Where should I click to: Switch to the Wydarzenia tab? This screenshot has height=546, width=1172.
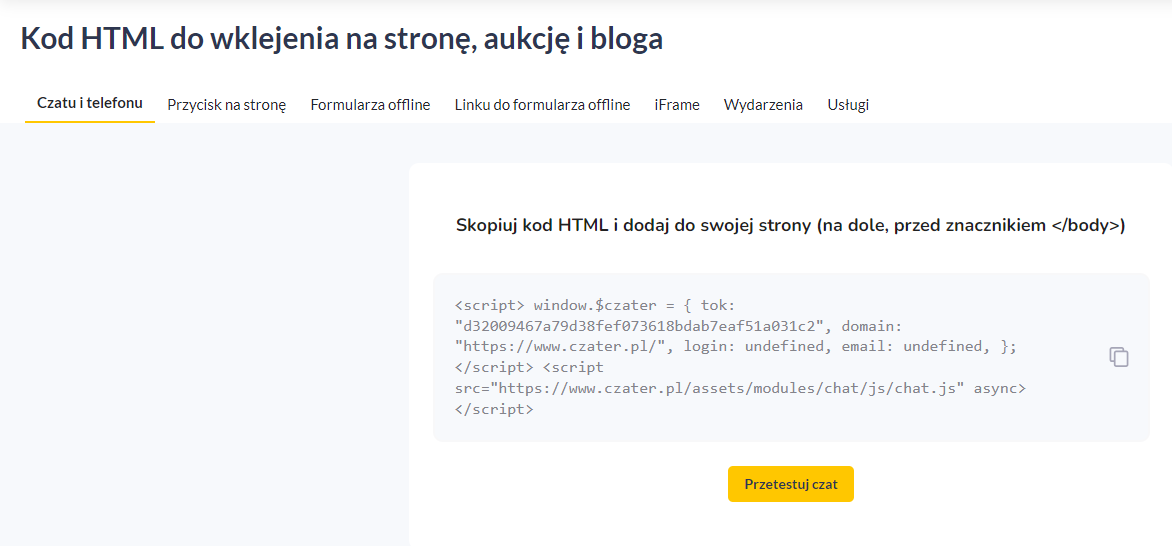click(x=763, y=105)
